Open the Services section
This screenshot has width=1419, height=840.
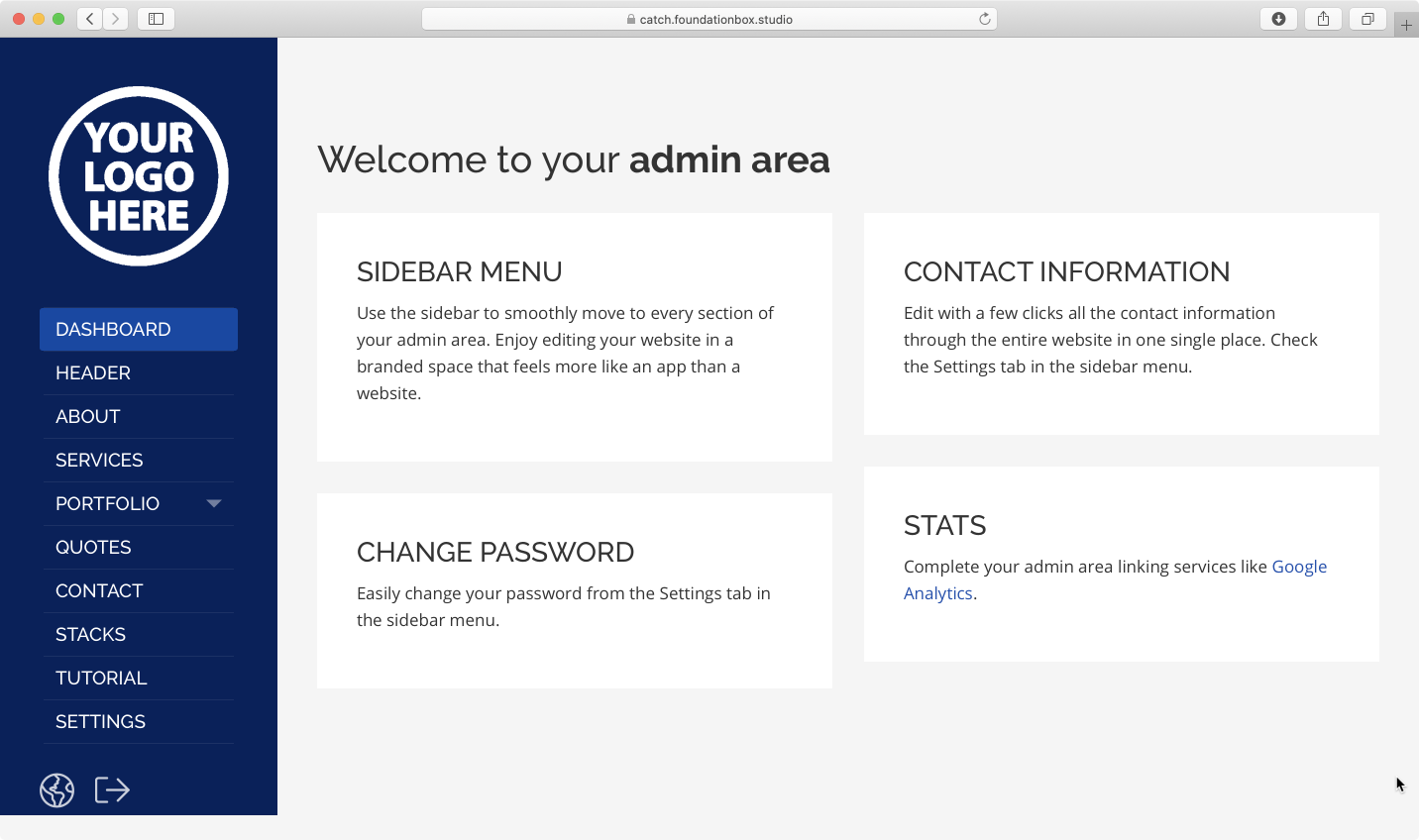click(x=99, y=460)
